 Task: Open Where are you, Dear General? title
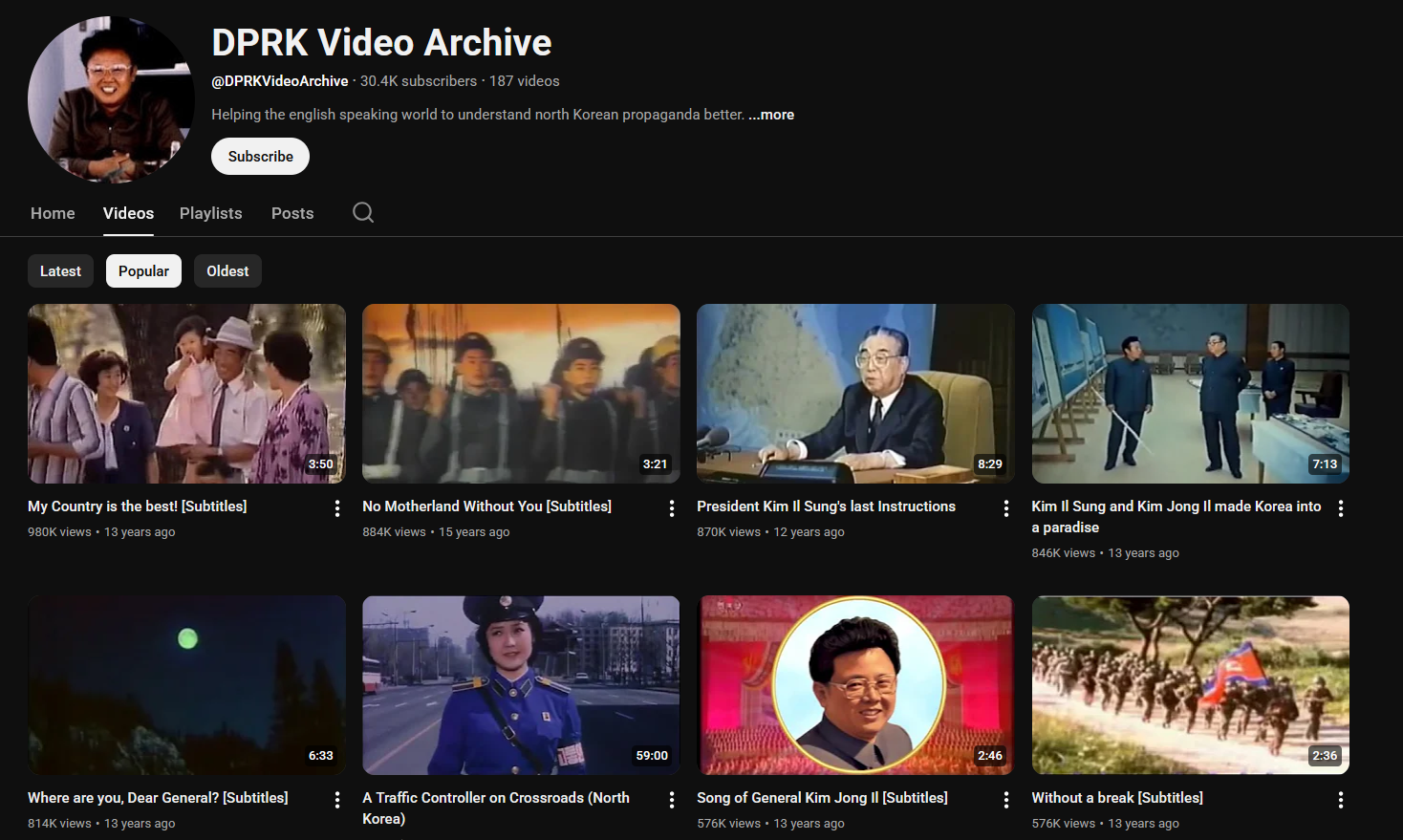point(158,798)
